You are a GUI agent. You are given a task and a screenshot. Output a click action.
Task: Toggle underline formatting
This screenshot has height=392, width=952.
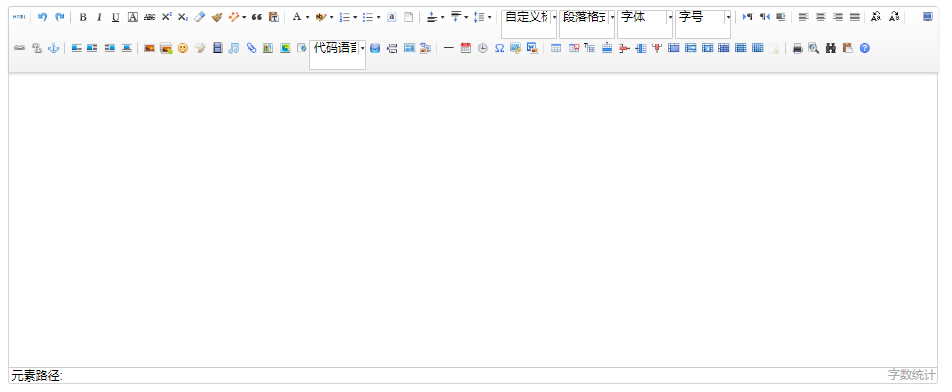click(115, 17)
